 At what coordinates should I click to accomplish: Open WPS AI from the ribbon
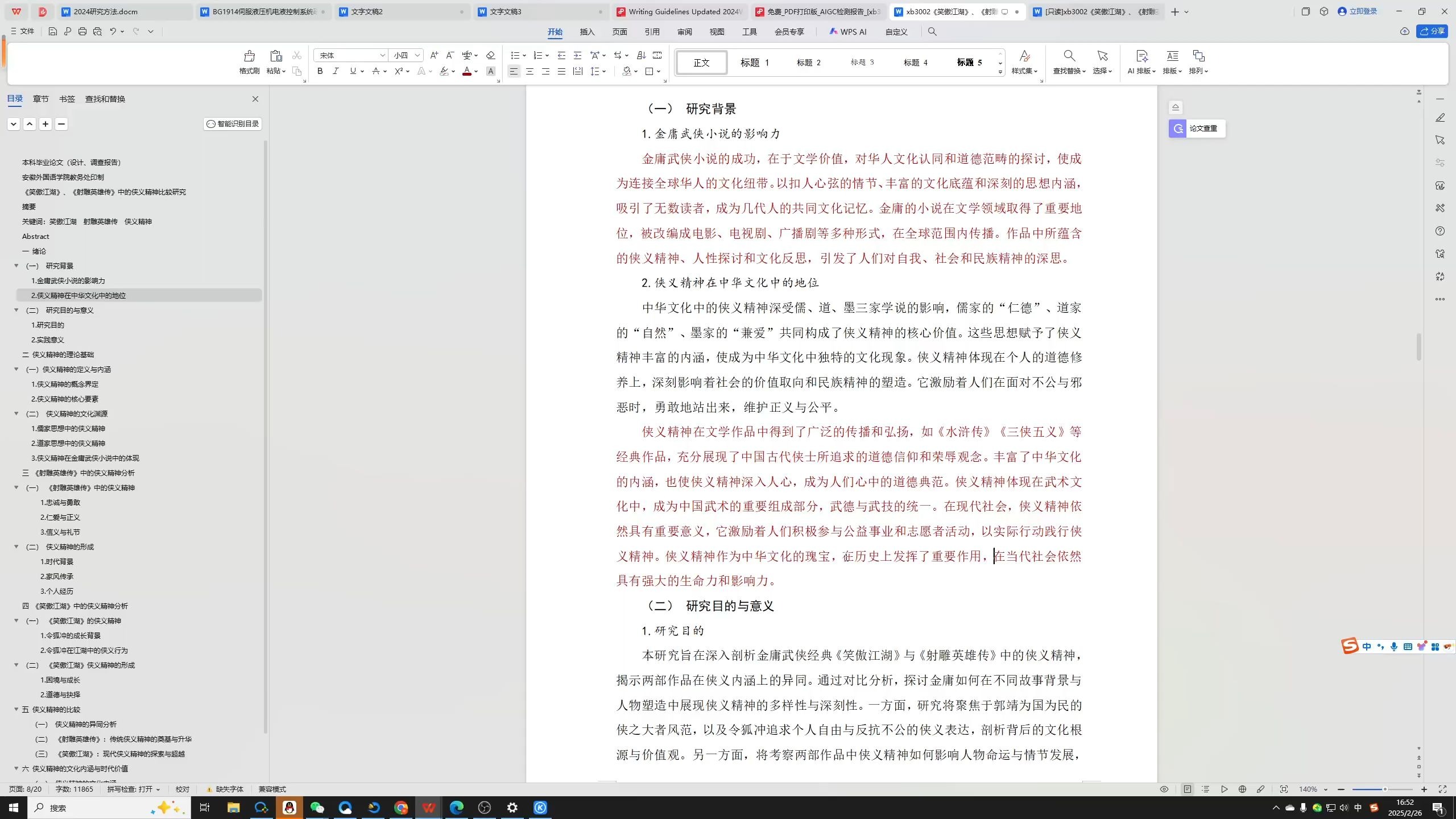(x=847, y=32)
